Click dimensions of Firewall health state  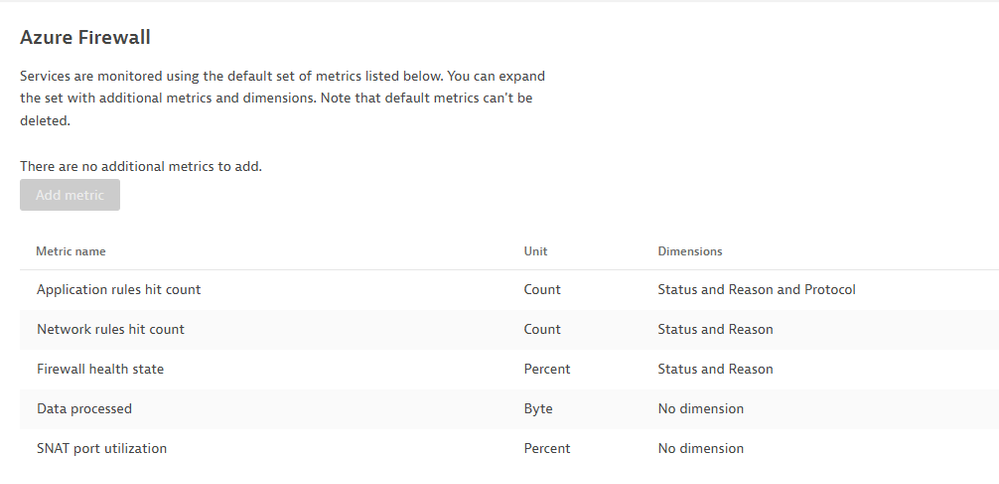point(715,369)
